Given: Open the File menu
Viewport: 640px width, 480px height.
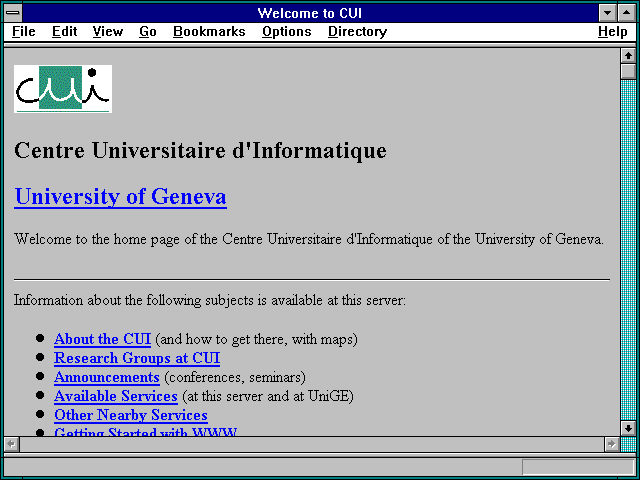Looking at the screenshot, I should pyautogui.click(x=24, y=31).
